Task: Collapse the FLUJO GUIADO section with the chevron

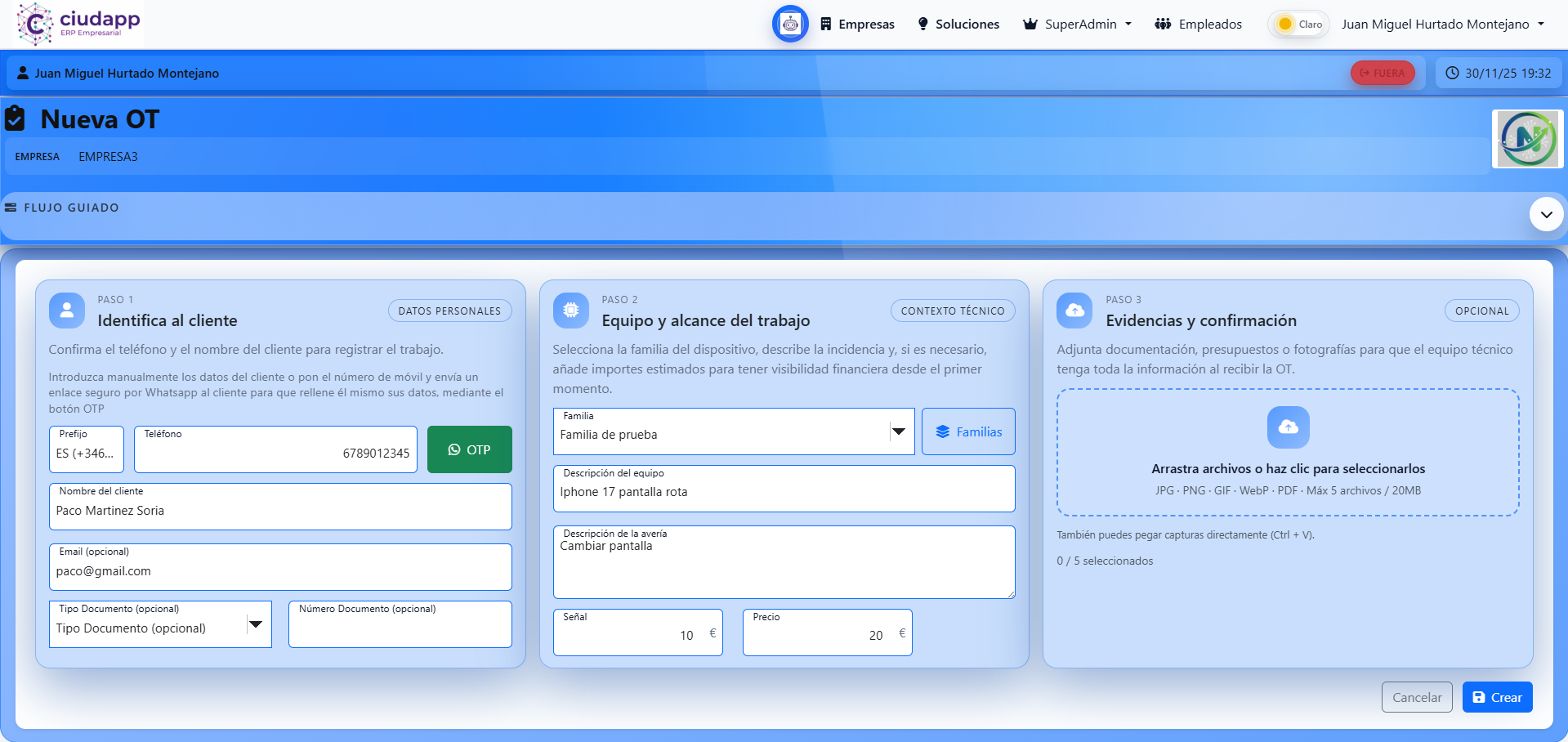Action: click(1545, 214)
